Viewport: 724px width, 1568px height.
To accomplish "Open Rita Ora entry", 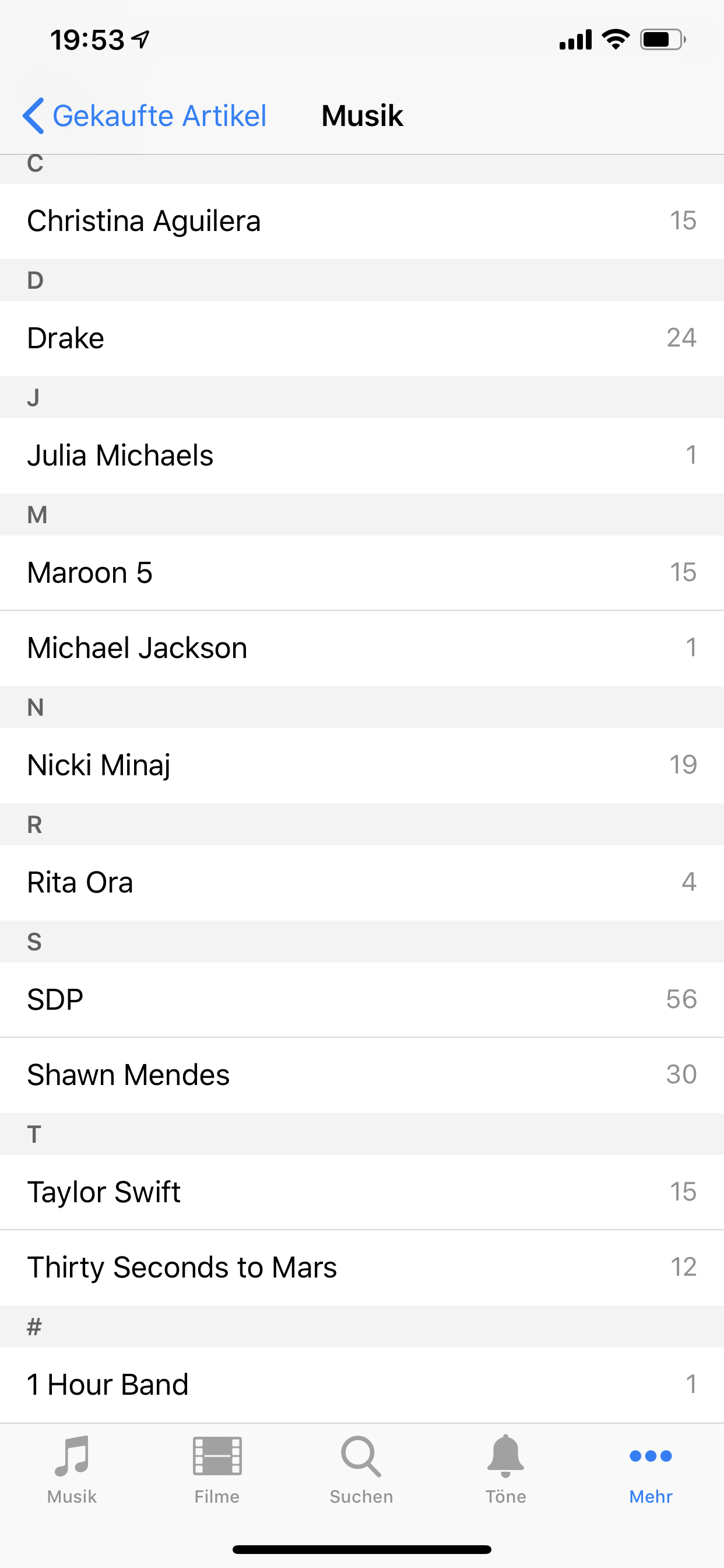I will point(361,883).
